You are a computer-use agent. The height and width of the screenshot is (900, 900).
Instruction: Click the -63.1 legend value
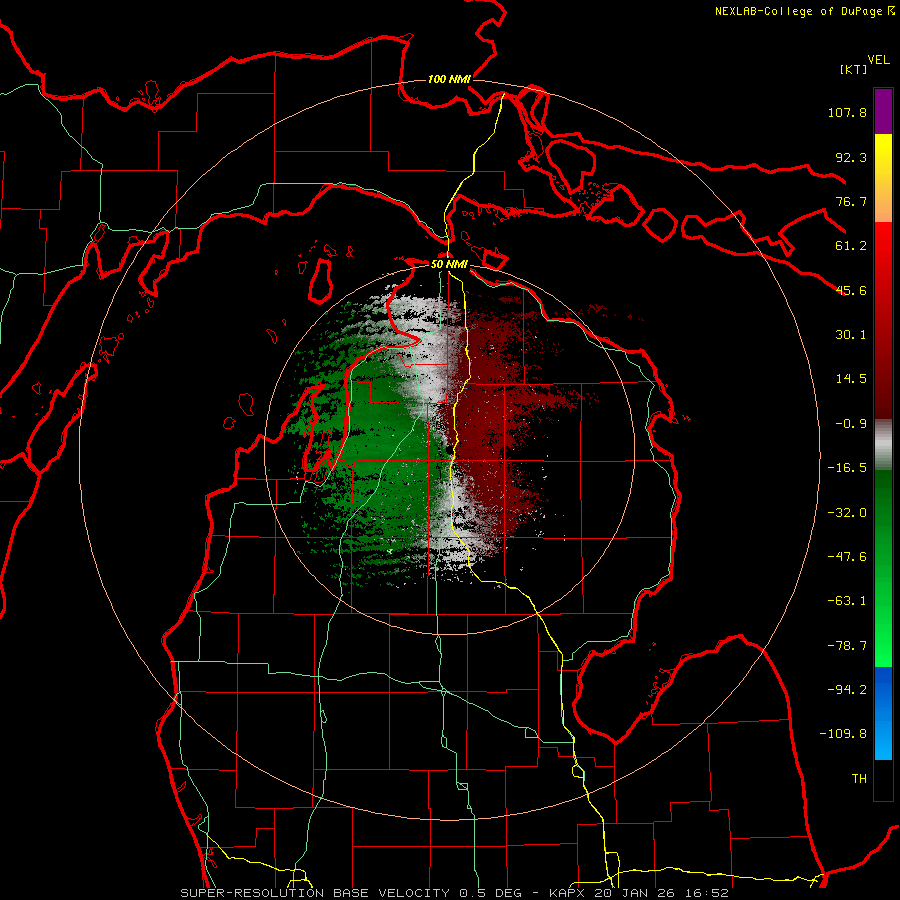pos(847,601)
